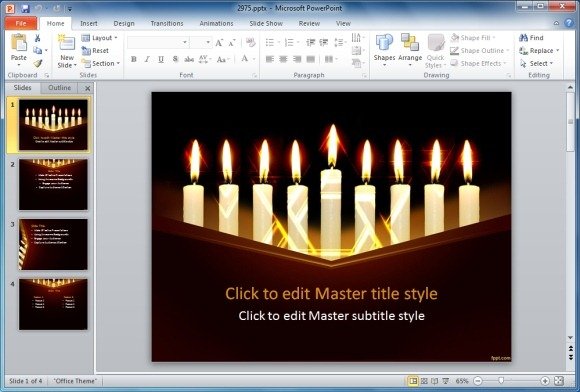580x392 pixels.
Task: Toggle text Shadow formatting
Action: pyautogui.click(x=175, y=59)
